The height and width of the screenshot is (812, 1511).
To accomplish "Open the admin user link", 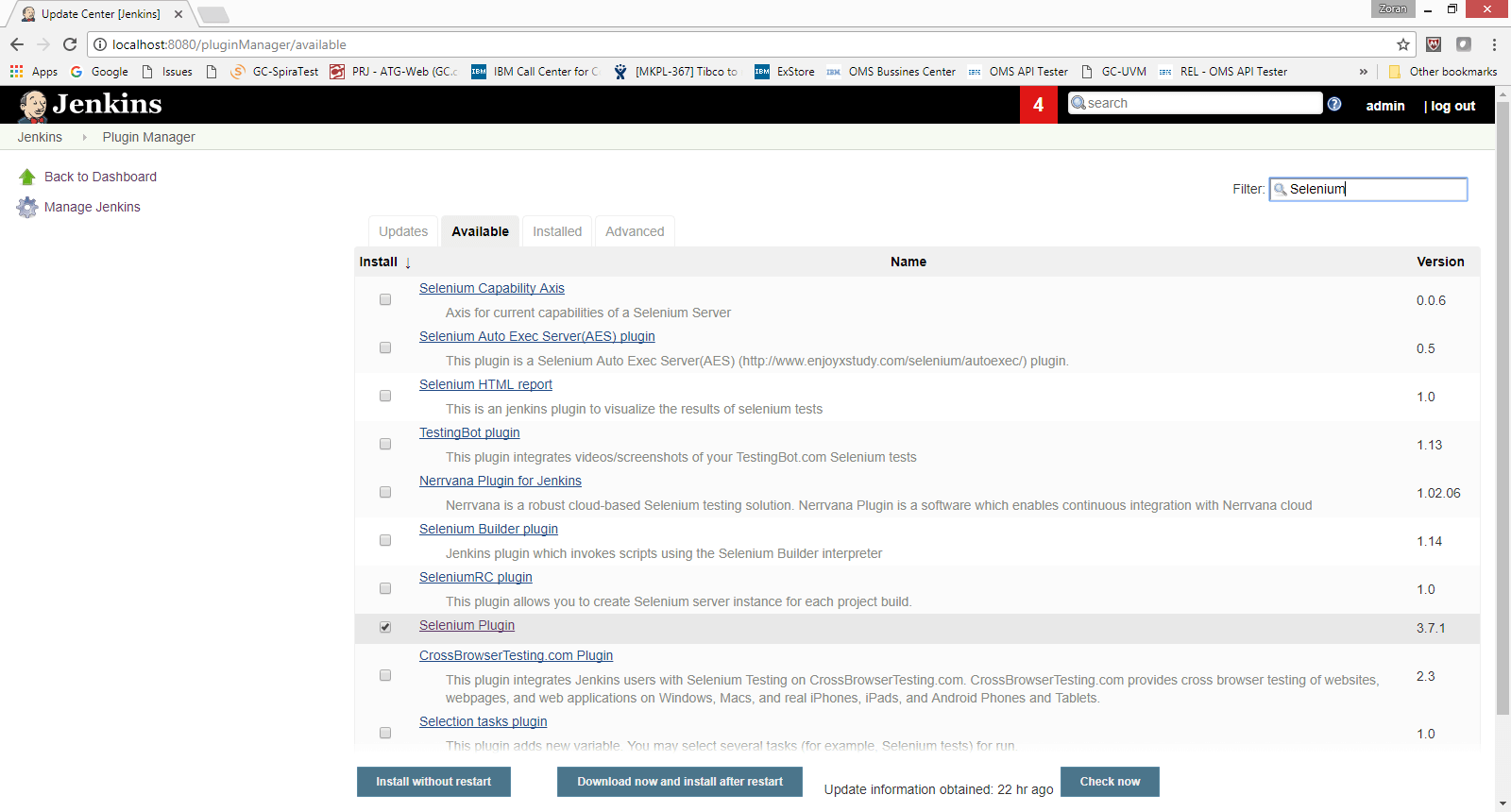I will (x=1385, y=106).
